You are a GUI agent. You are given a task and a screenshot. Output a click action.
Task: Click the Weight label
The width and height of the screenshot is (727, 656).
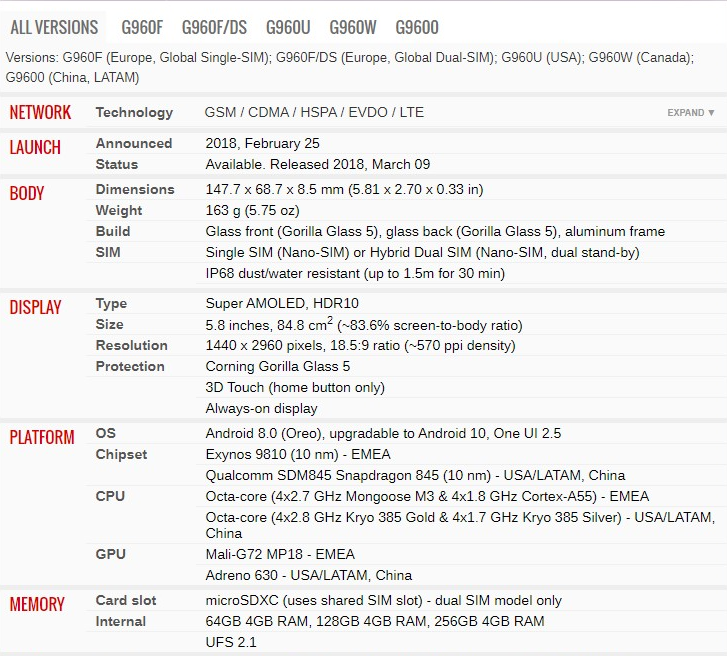point(119,210)
